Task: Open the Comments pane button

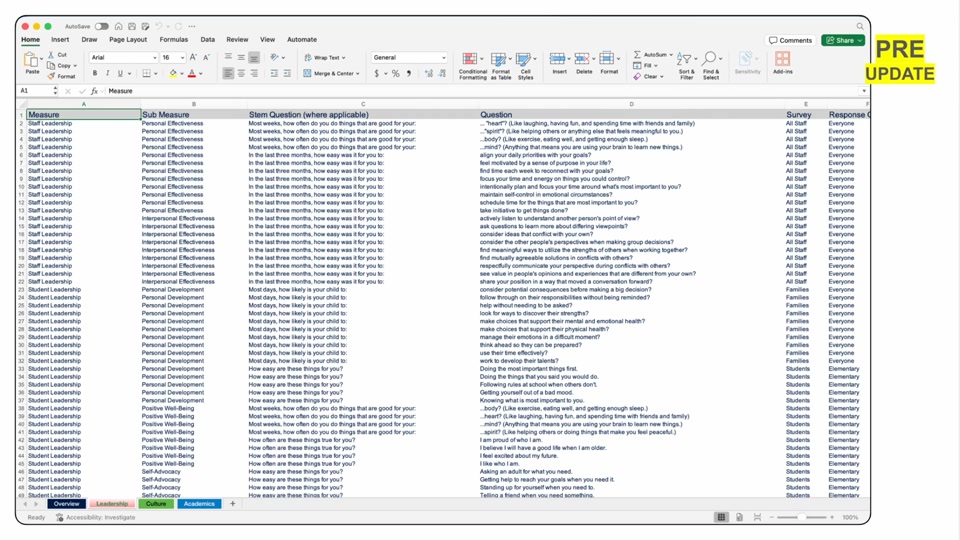Action: (x=790, y=40)
